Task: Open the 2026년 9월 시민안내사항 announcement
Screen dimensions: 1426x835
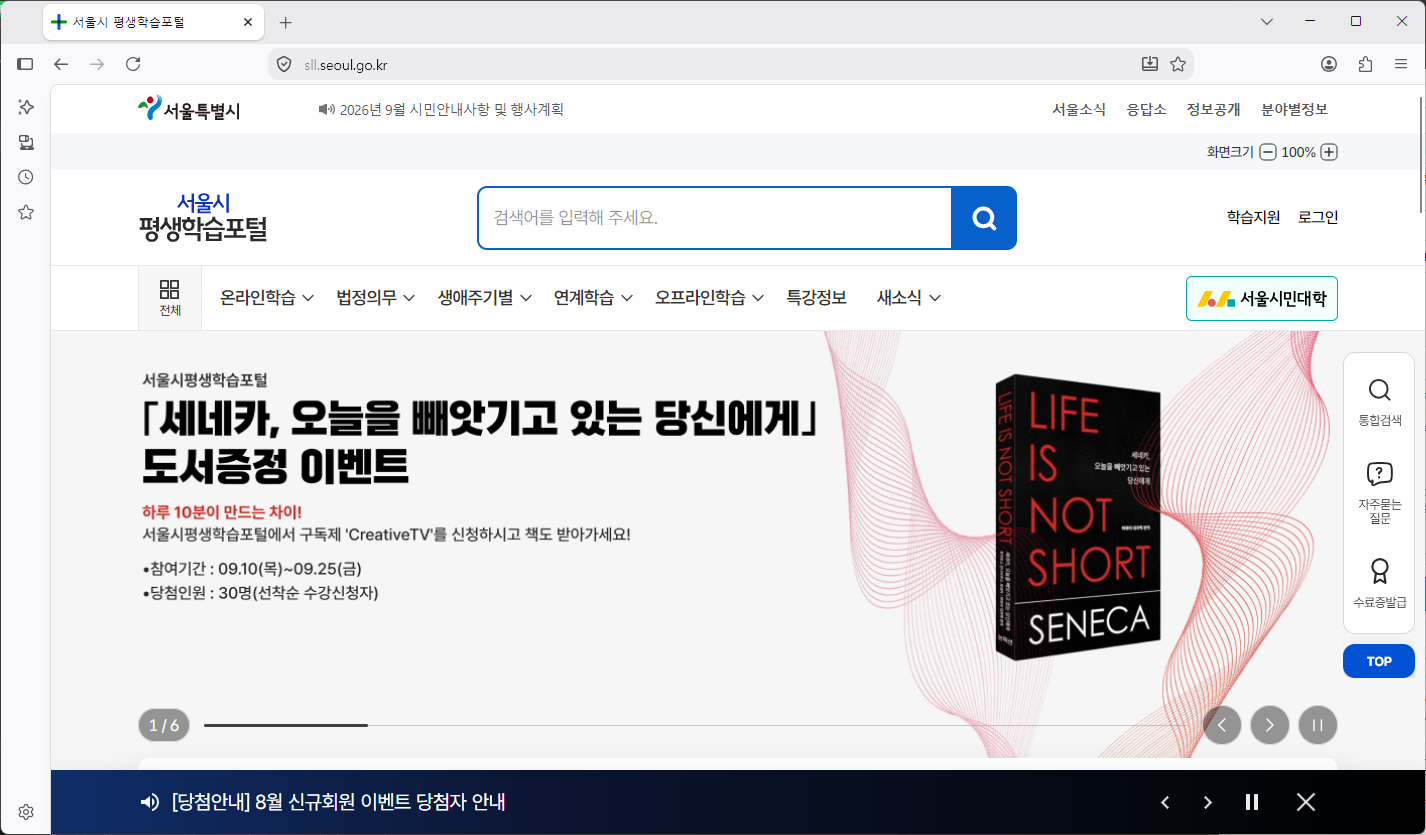Action: click(x=452, y=109)
